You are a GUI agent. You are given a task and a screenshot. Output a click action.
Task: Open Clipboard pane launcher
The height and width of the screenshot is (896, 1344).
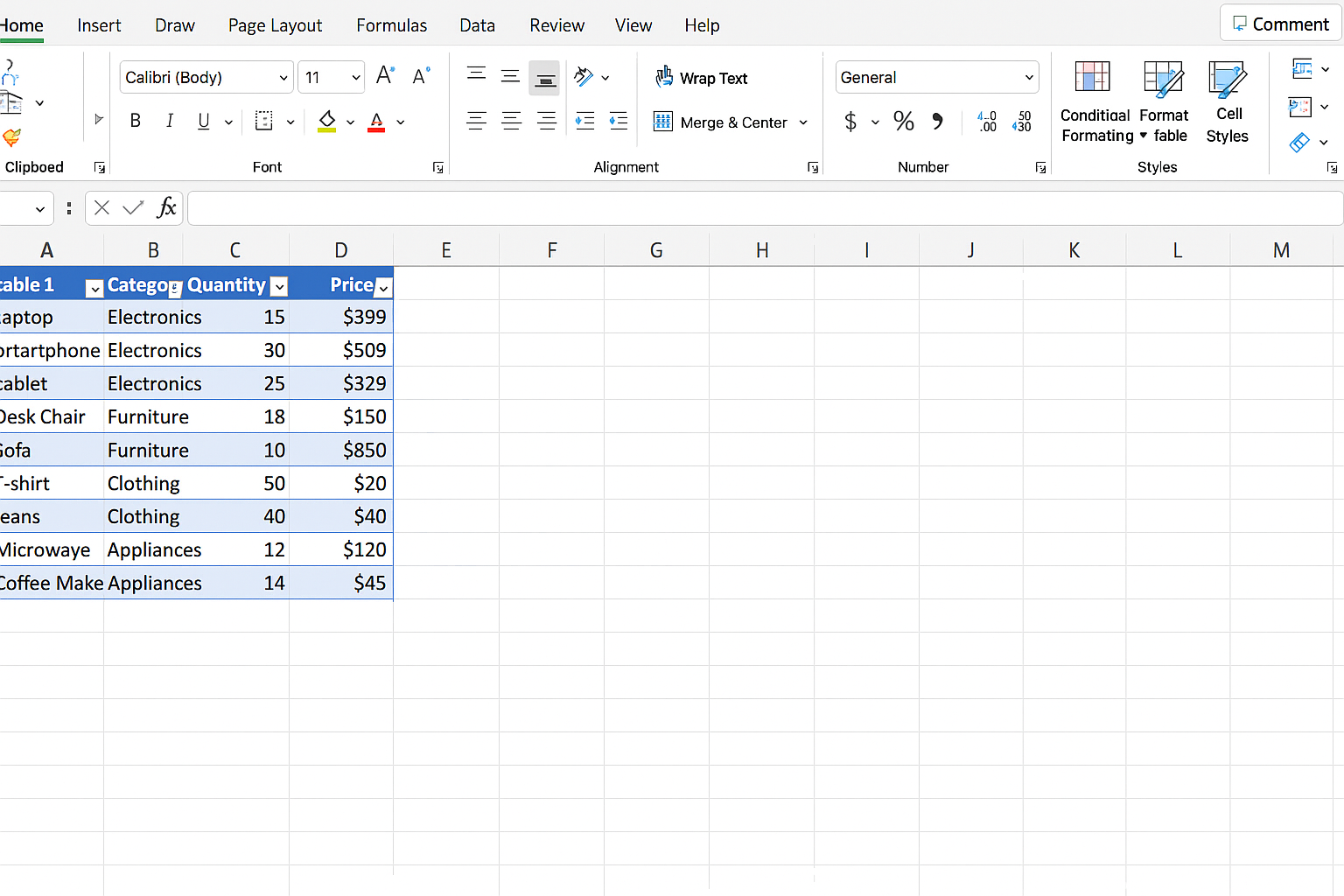[x=100, y=167]
